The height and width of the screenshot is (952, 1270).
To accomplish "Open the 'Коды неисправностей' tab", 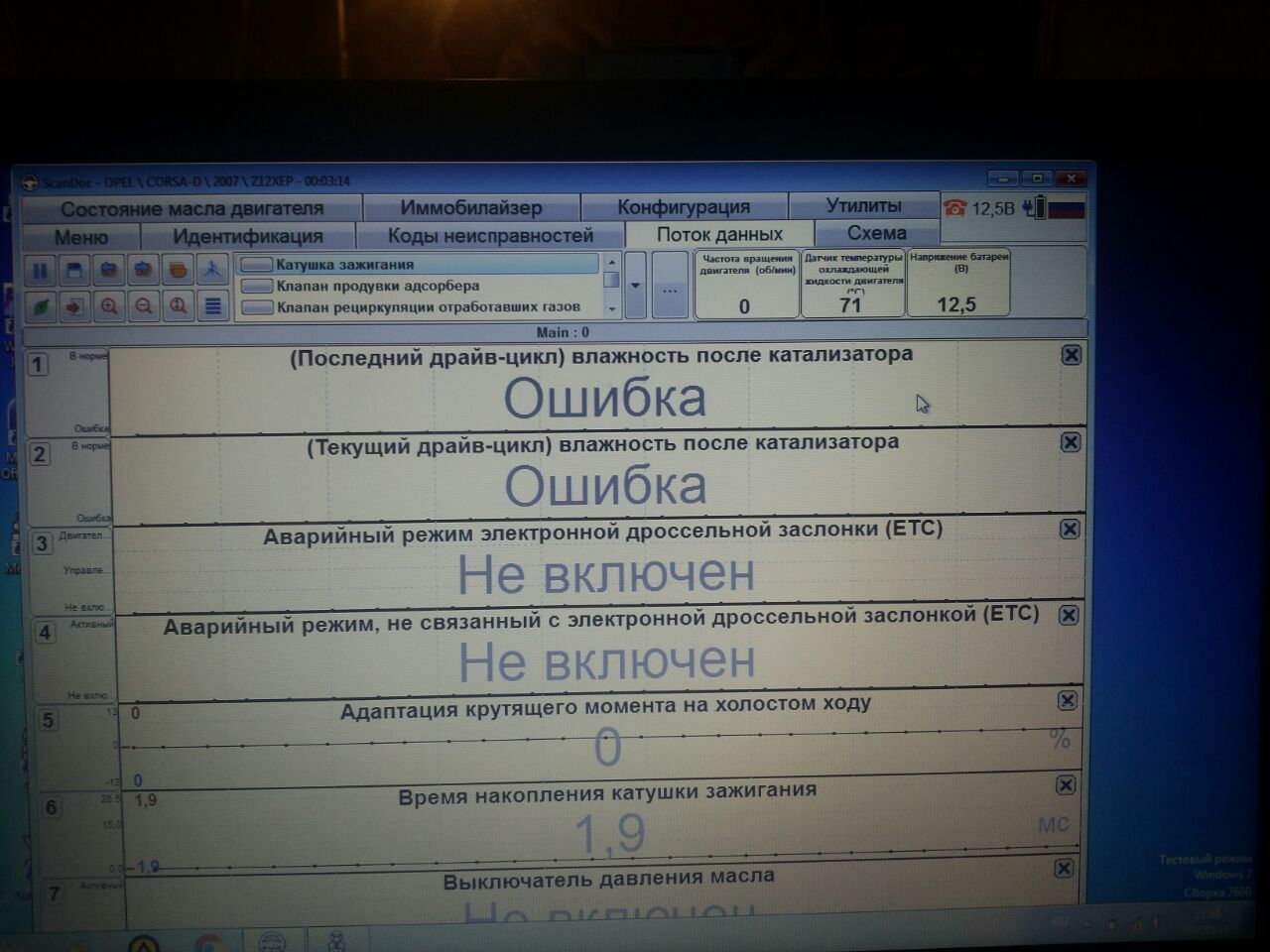I will coord(490,236).
